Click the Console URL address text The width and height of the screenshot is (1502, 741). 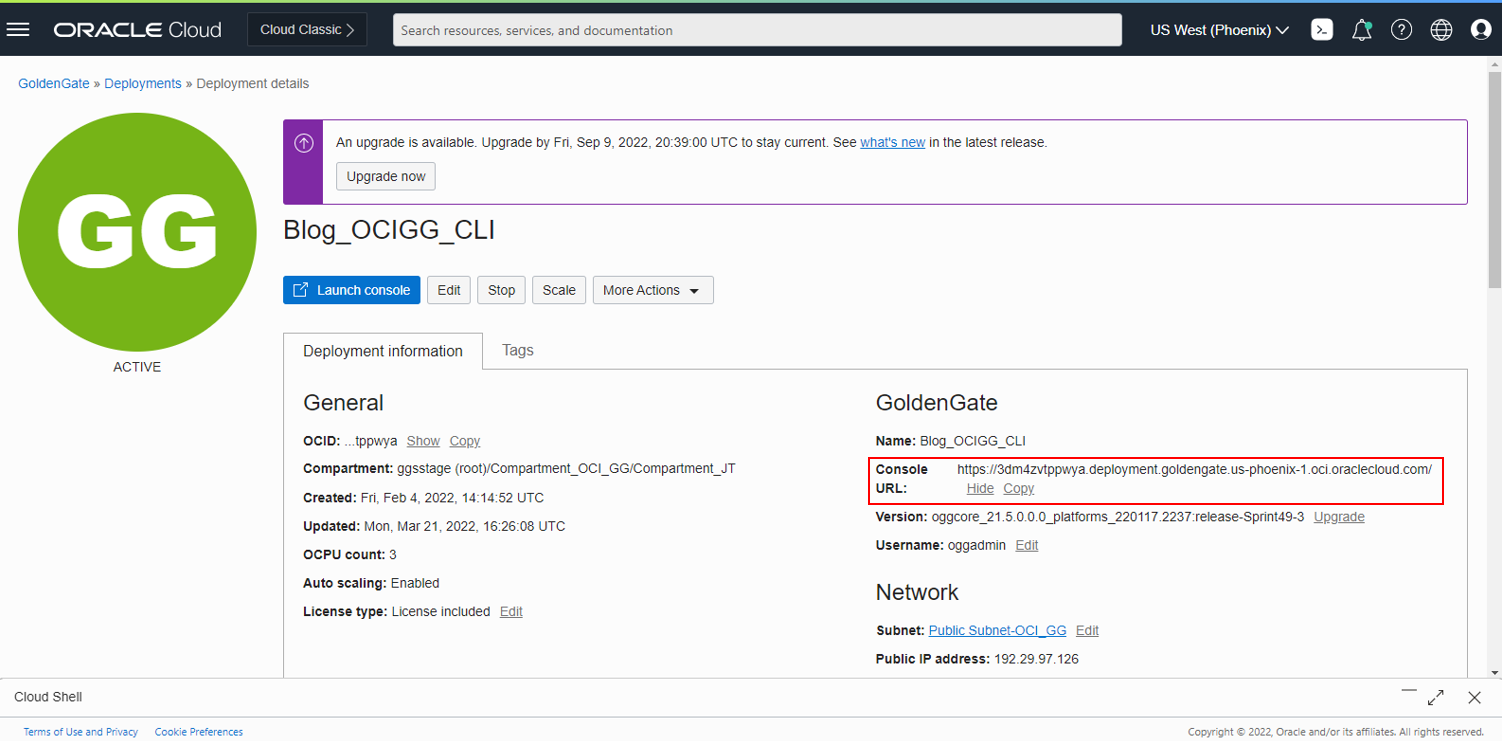click(1194, 469)
